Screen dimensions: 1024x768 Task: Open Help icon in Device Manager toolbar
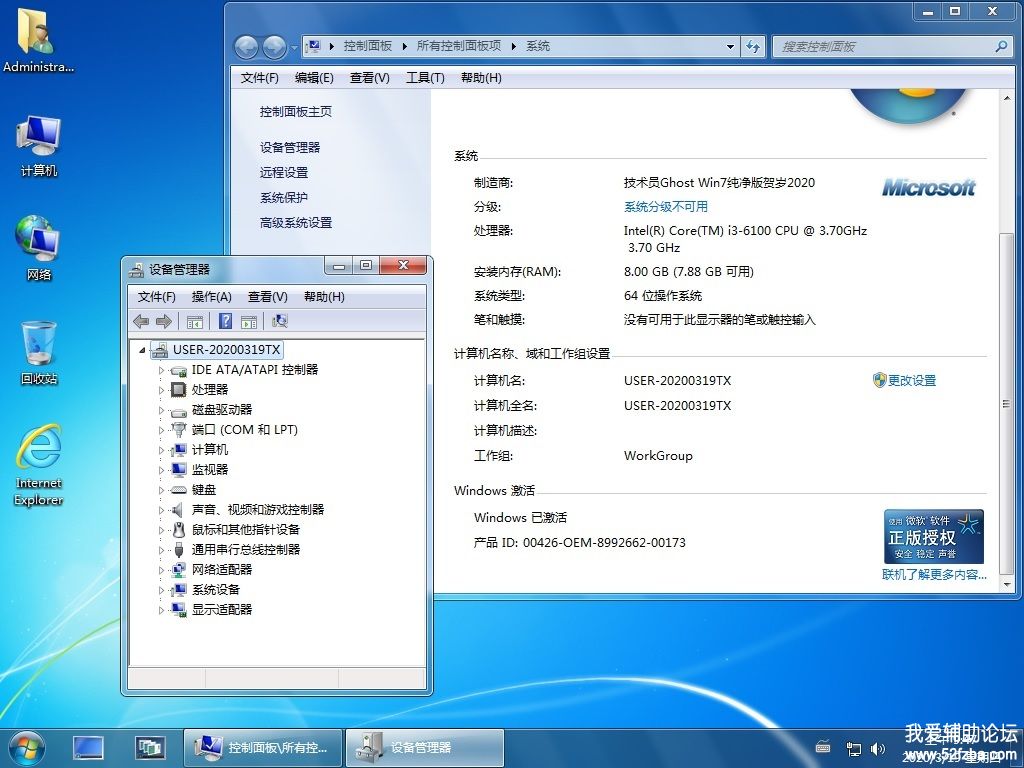point(225,321)
